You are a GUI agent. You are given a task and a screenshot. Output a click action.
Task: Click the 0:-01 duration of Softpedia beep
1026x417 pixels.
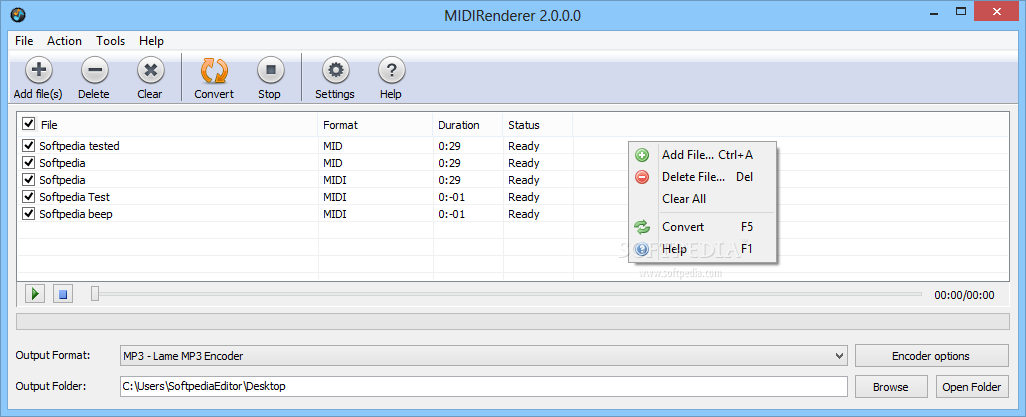(452, 214)
